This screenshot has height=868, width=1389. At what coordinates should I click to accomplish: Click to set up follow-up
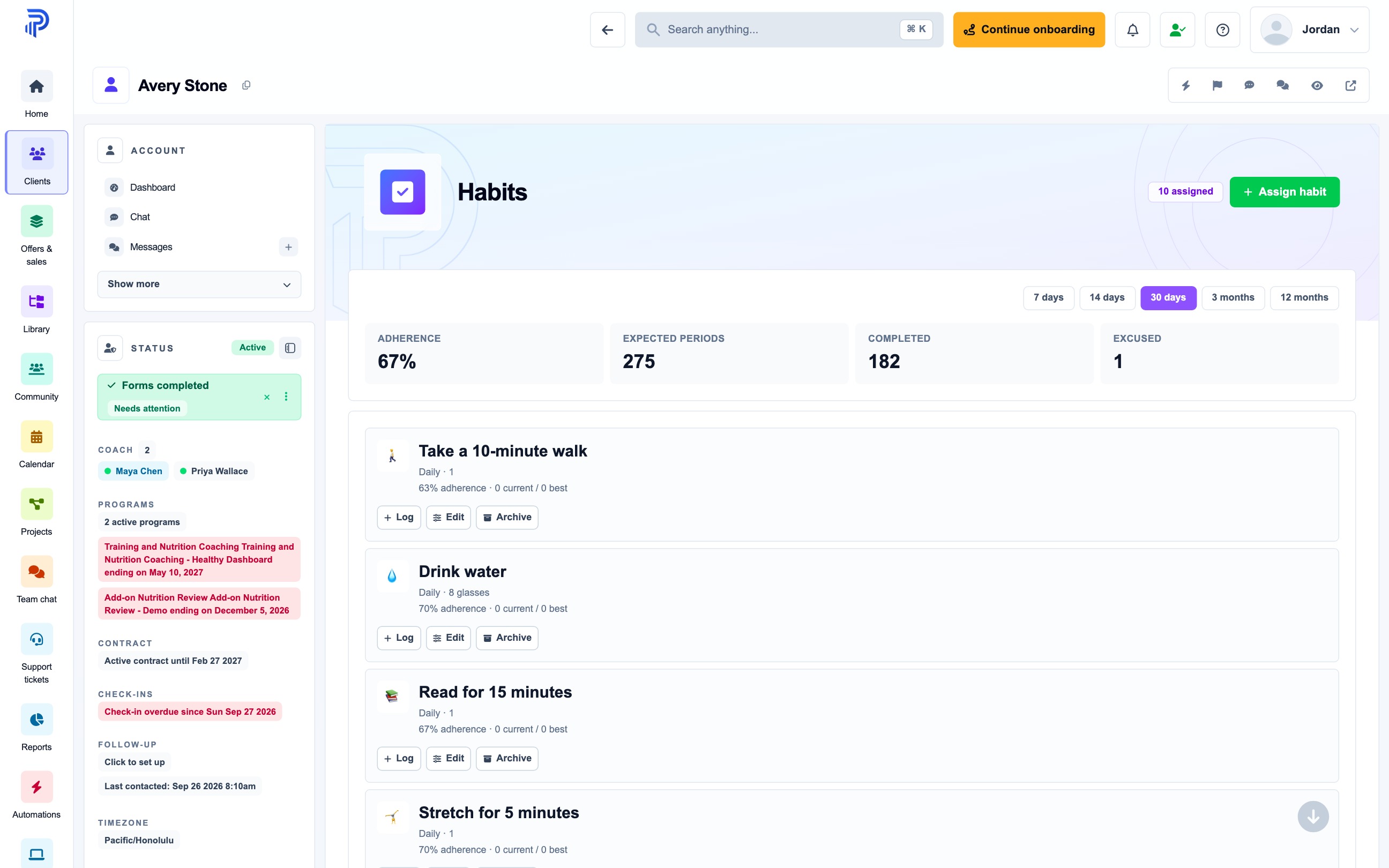pos(135,762)
